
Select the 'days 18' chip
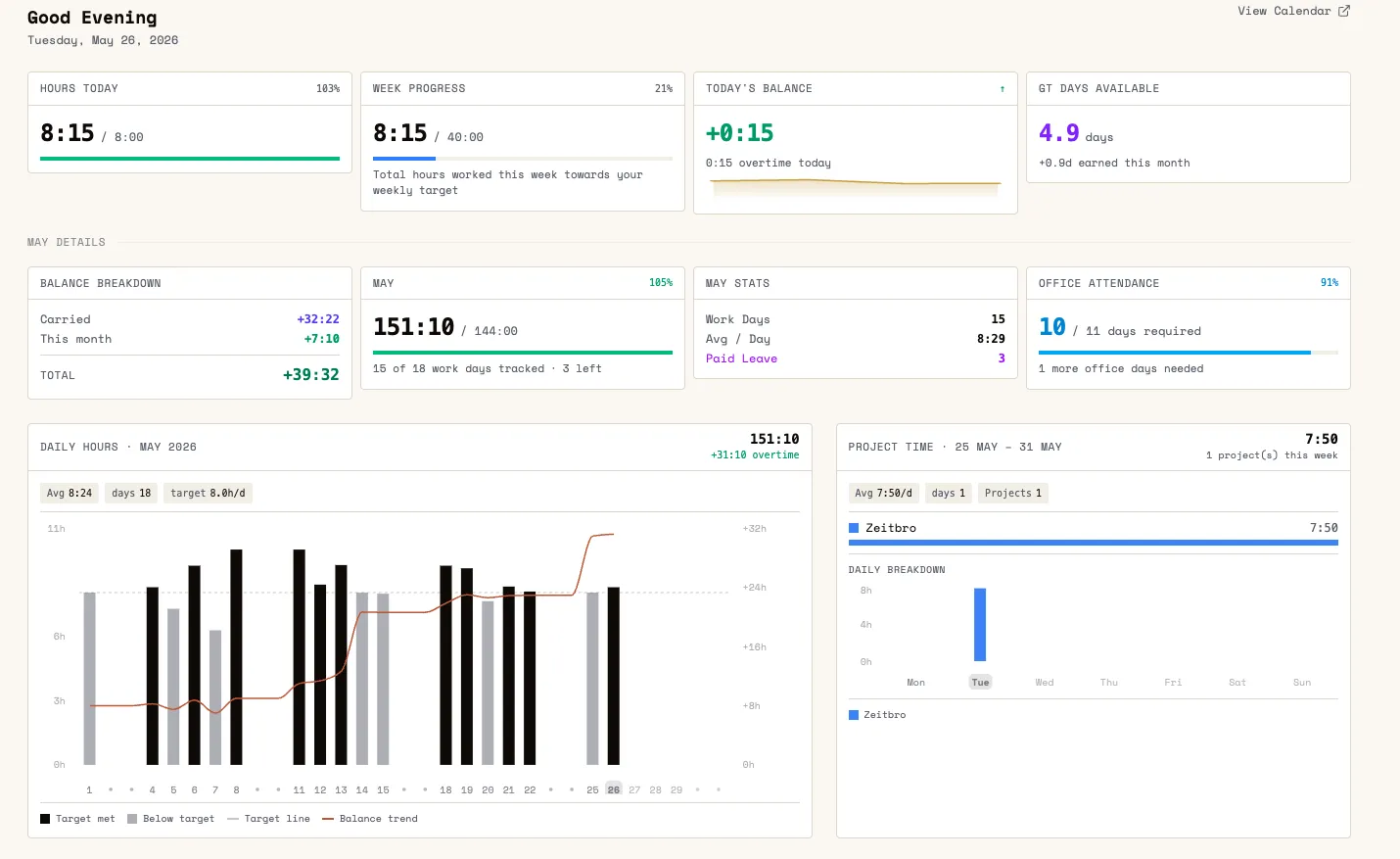coord(131,493)
